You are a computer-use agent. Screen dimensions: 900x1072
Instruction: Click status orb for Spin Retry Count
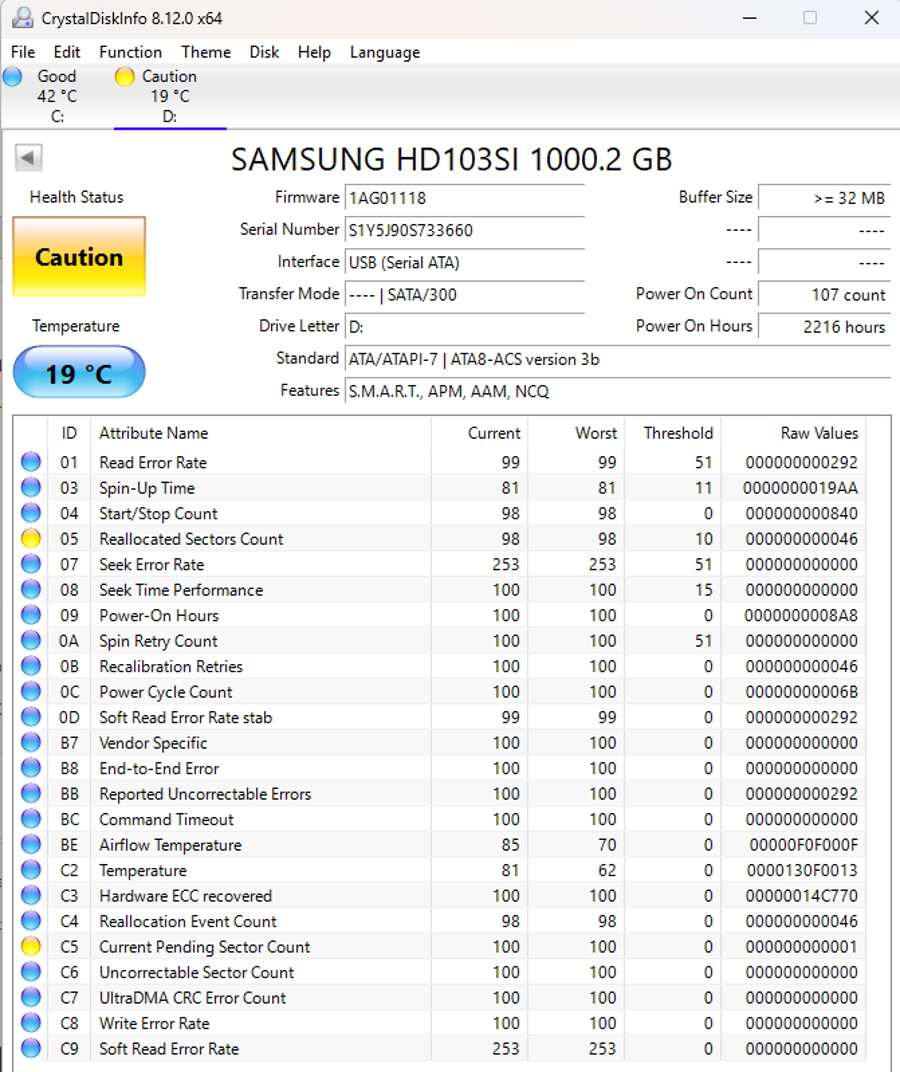click(31, 641)
